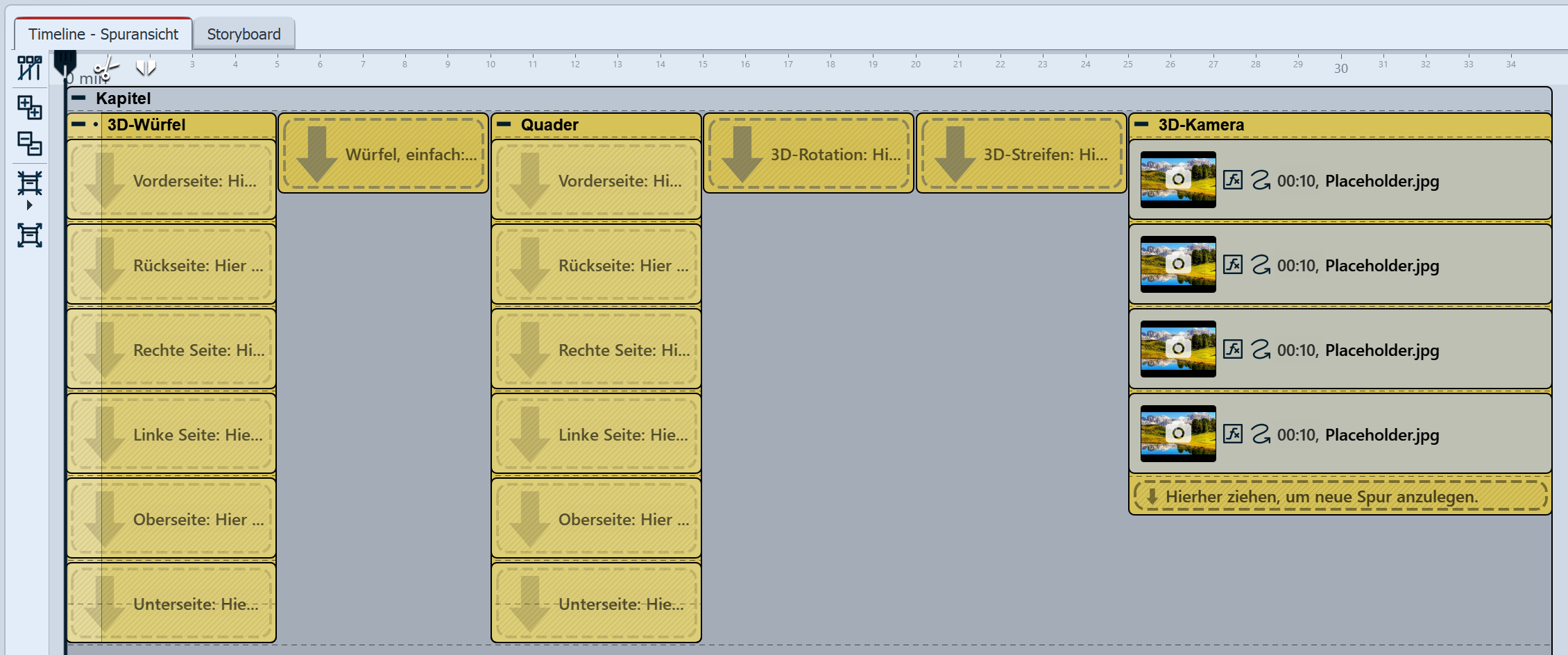
Task: Collapse the Kapitel chapter
Action: pos(79,98)
